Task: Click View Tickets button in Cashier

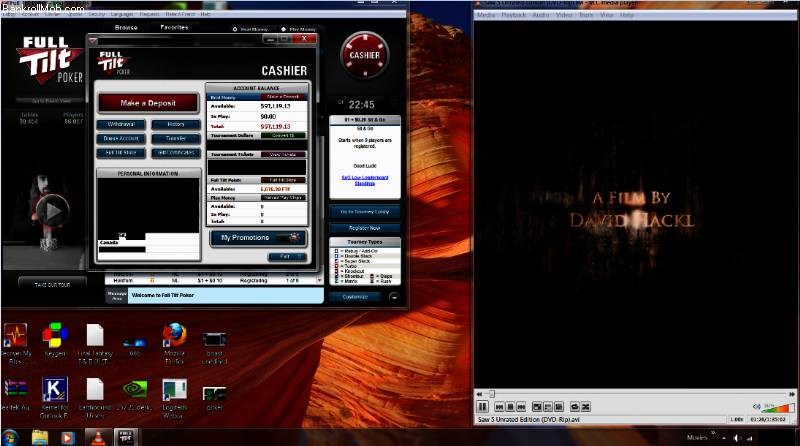Action: pyautogui.click(x=283, y=154)
